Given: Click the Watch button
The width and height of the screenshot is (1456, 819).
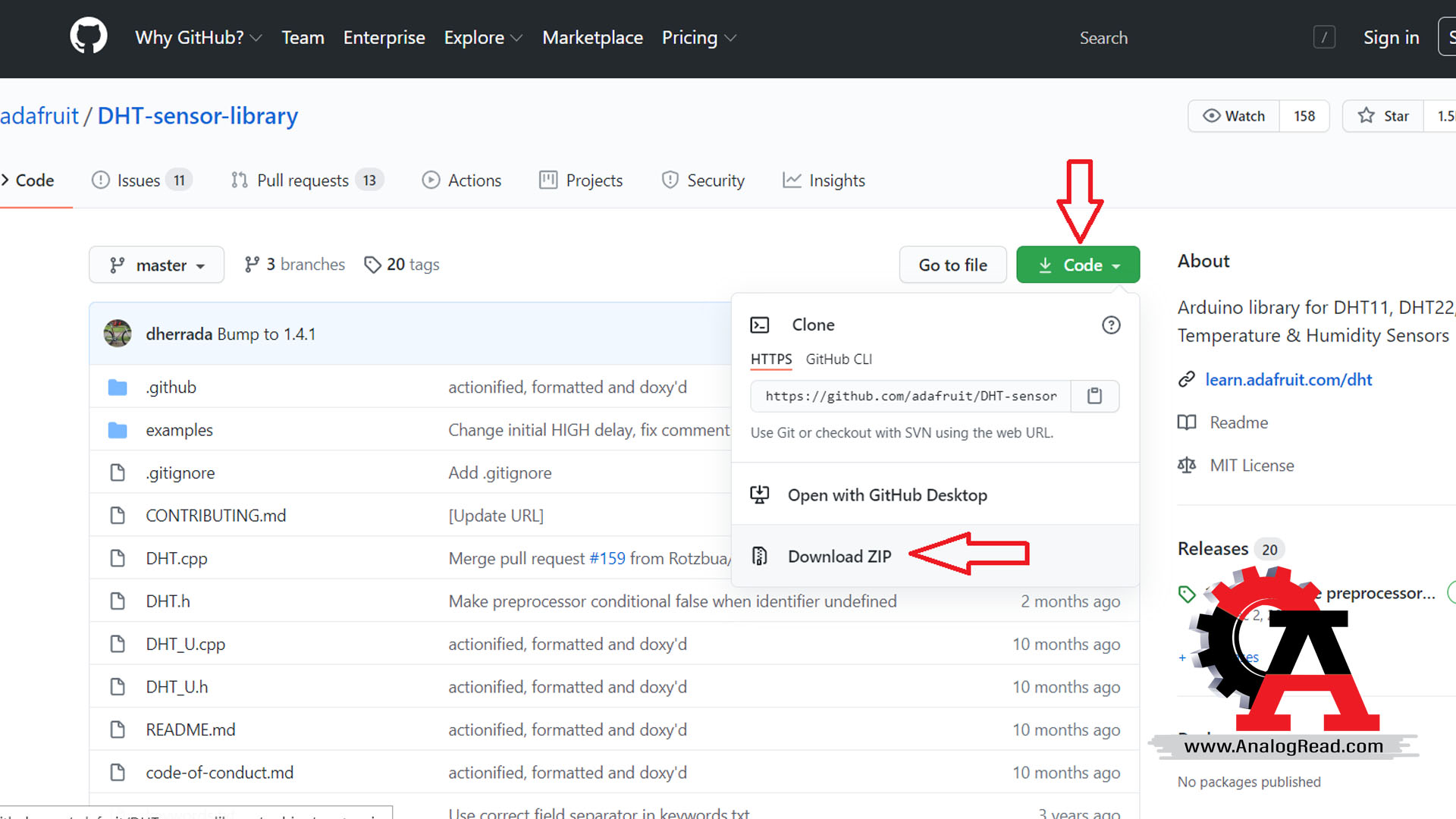Looking at the screenshot, I should tap(1234, 116).
